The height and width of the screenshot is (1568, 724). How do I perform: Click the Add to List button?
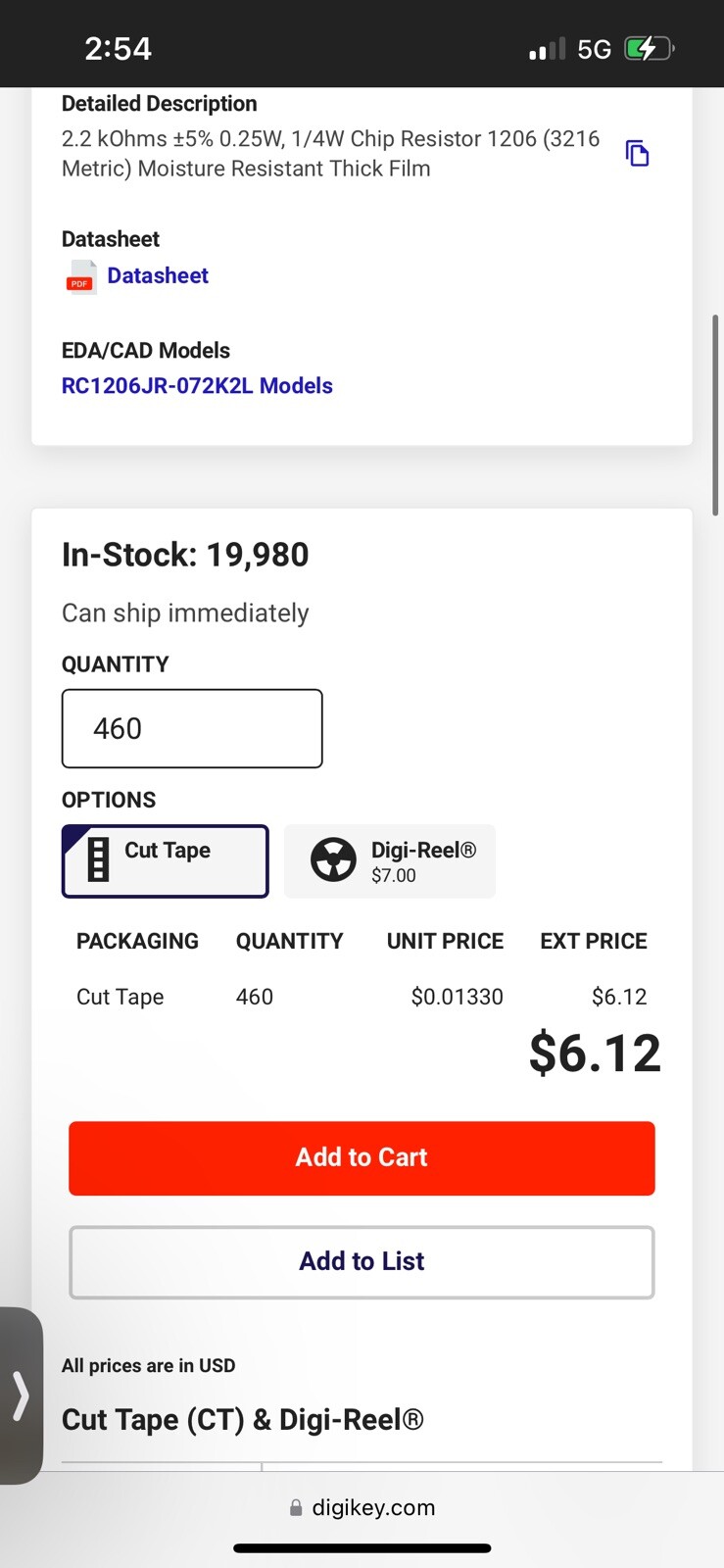point(362,1262)
